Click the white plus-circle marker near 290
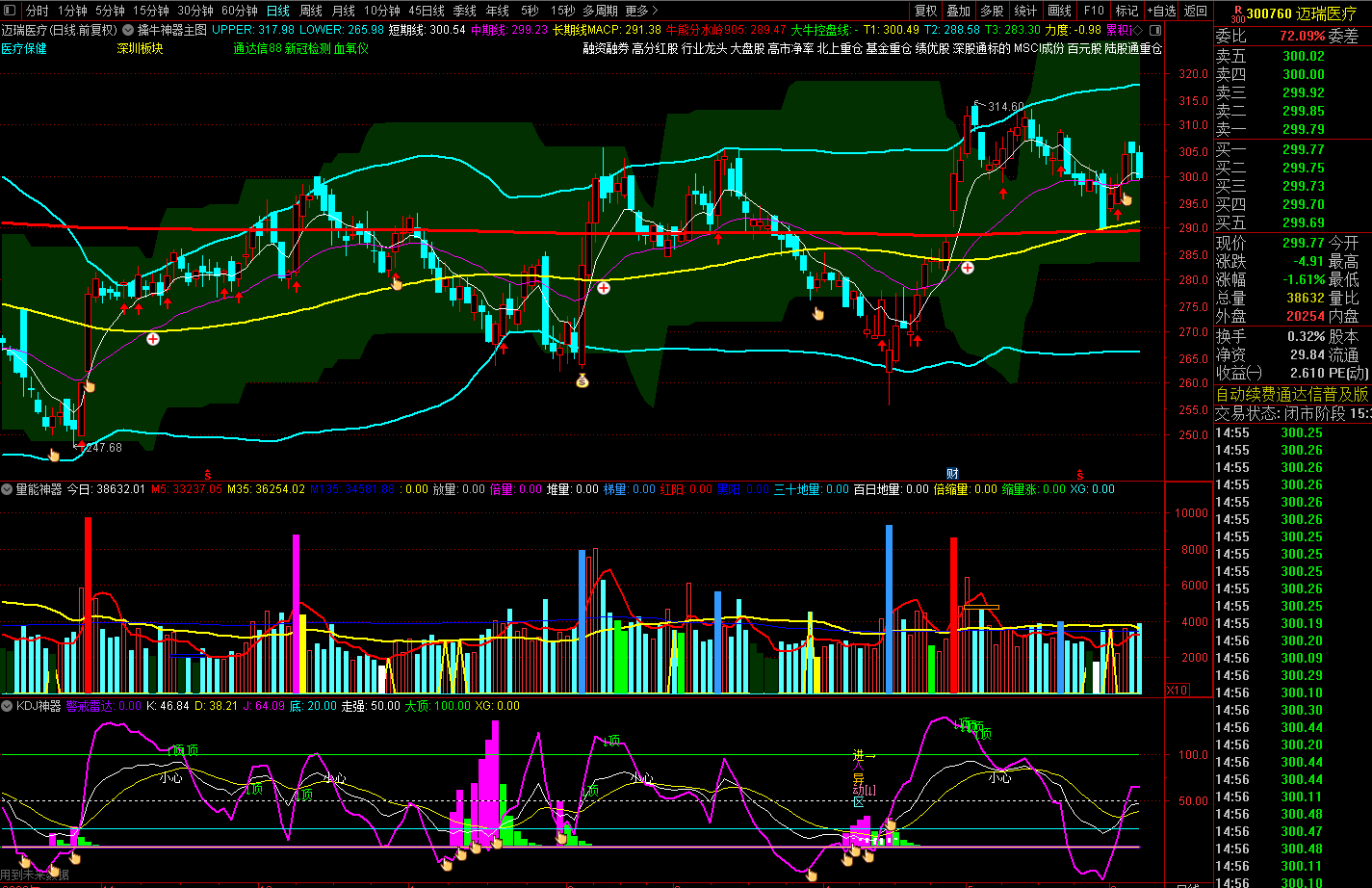 (968, 267)
